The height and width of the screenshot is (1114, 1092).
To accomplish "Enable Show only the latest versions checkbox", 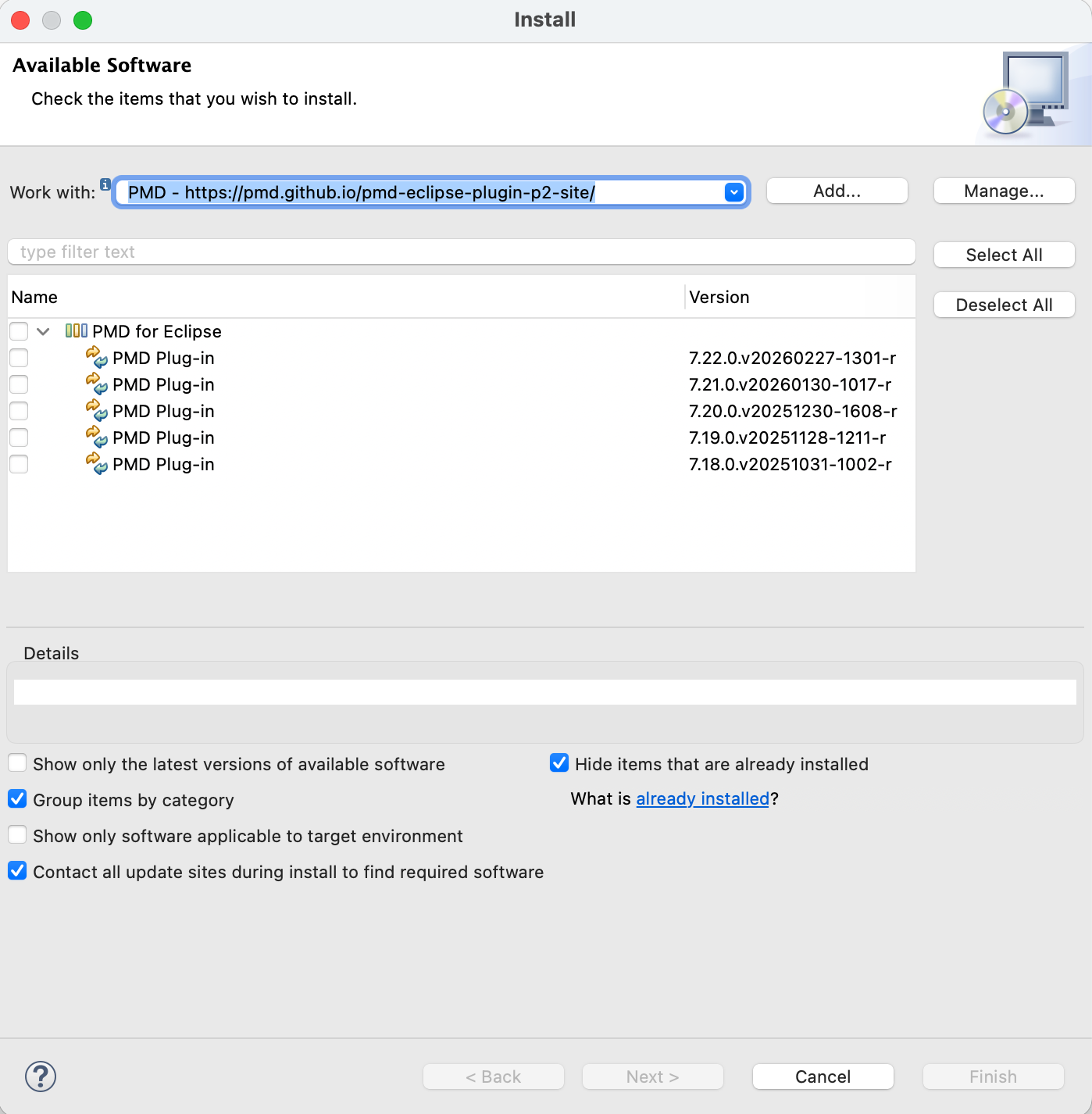I will pos(17,763).
